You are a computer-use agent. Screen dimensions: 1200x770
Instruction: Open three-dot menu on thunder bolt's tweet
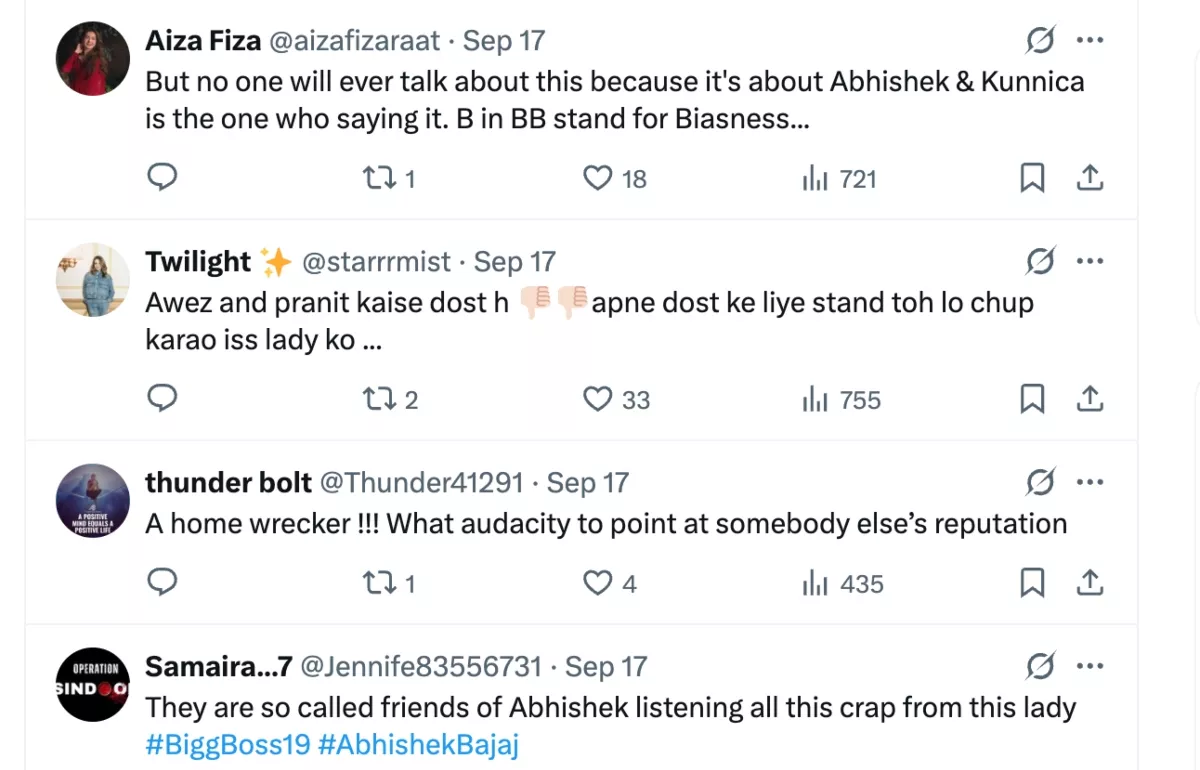(x=1089, y=483)
